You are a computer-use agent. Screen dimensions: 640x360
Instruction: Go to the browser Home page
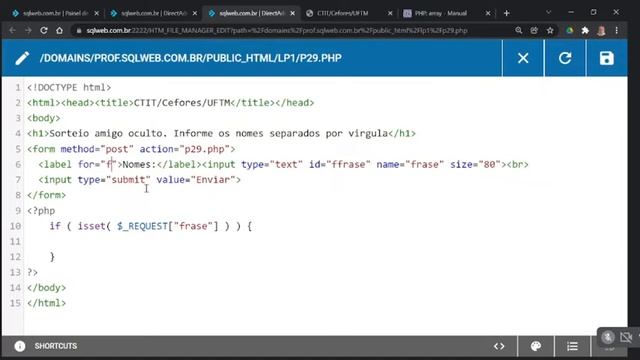point(59,30)
